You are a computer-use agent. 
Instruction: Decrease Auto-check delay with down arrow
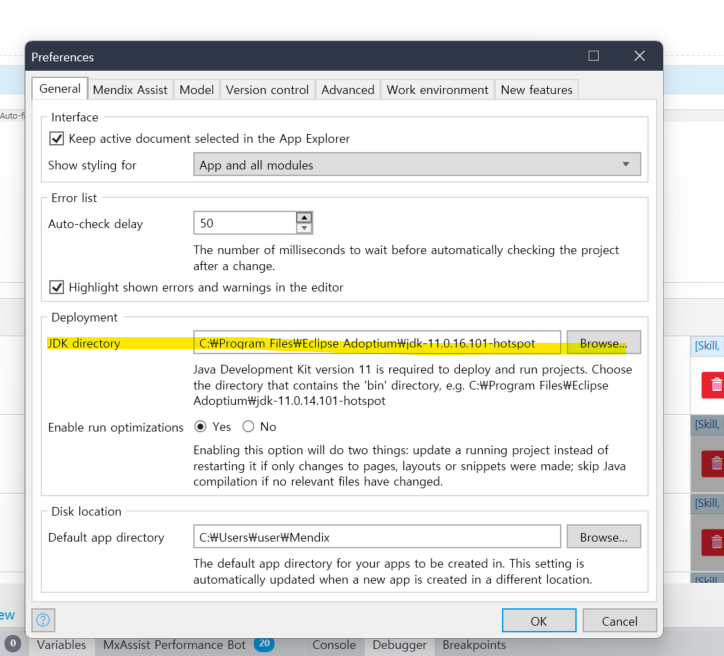(x=304, y=229)
